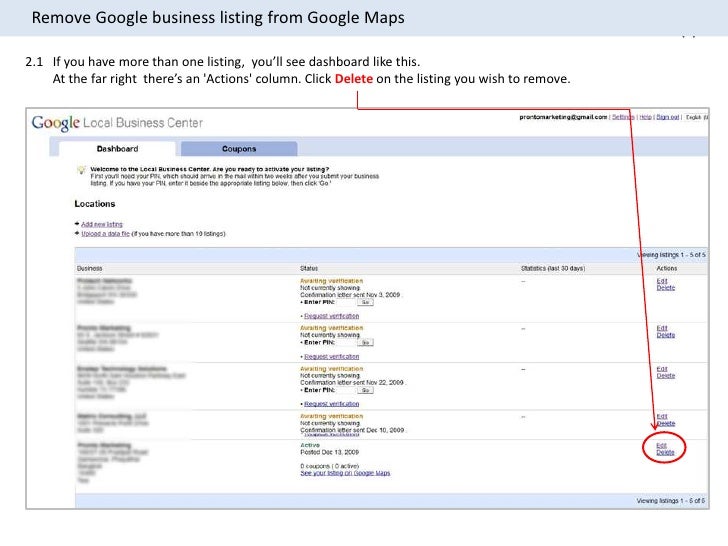Open the Settings link in the header
Screen dimensions: 728x546
(x=623, y=117)
